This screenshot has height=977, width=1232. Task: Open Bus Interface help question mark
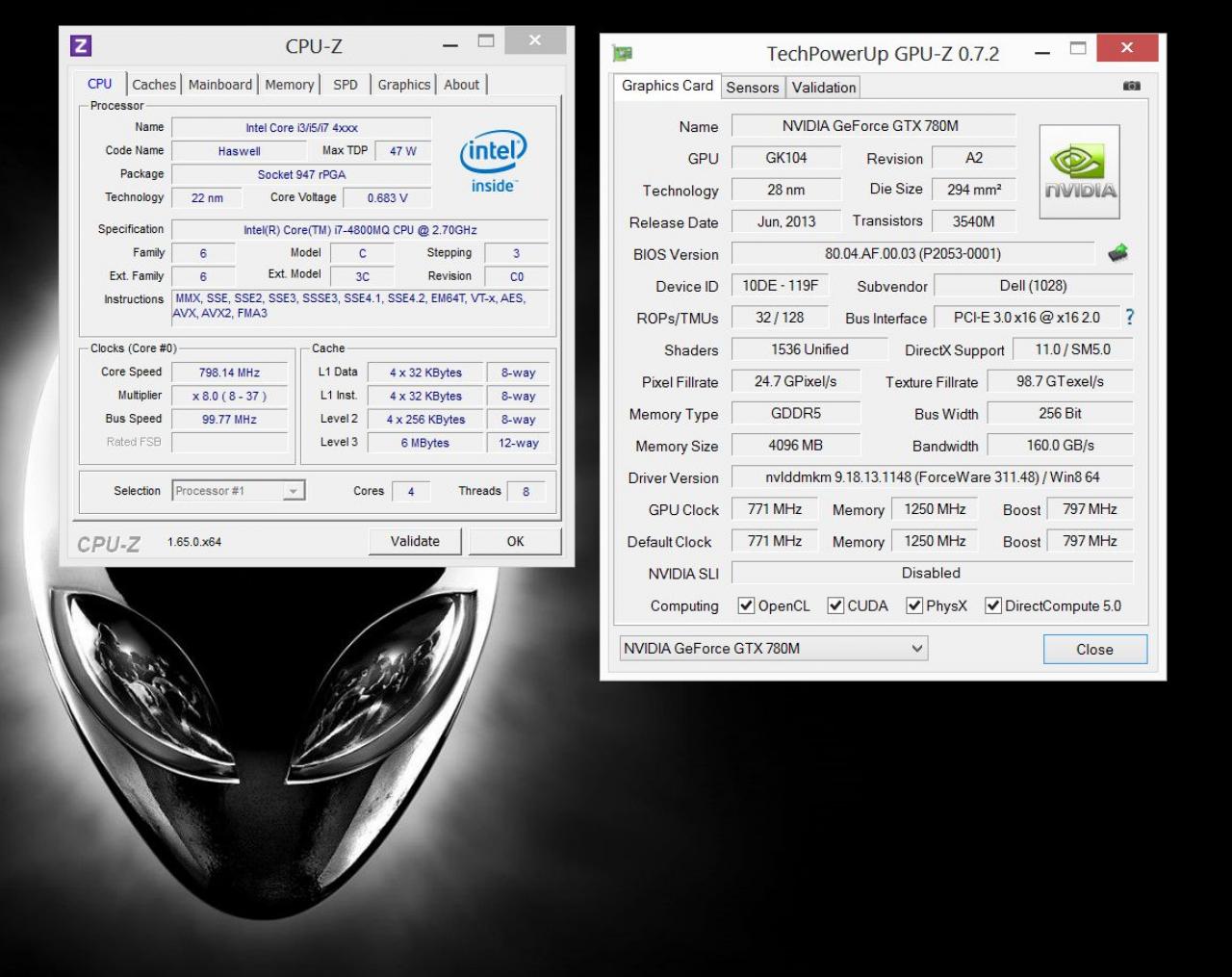[1129, 317]
